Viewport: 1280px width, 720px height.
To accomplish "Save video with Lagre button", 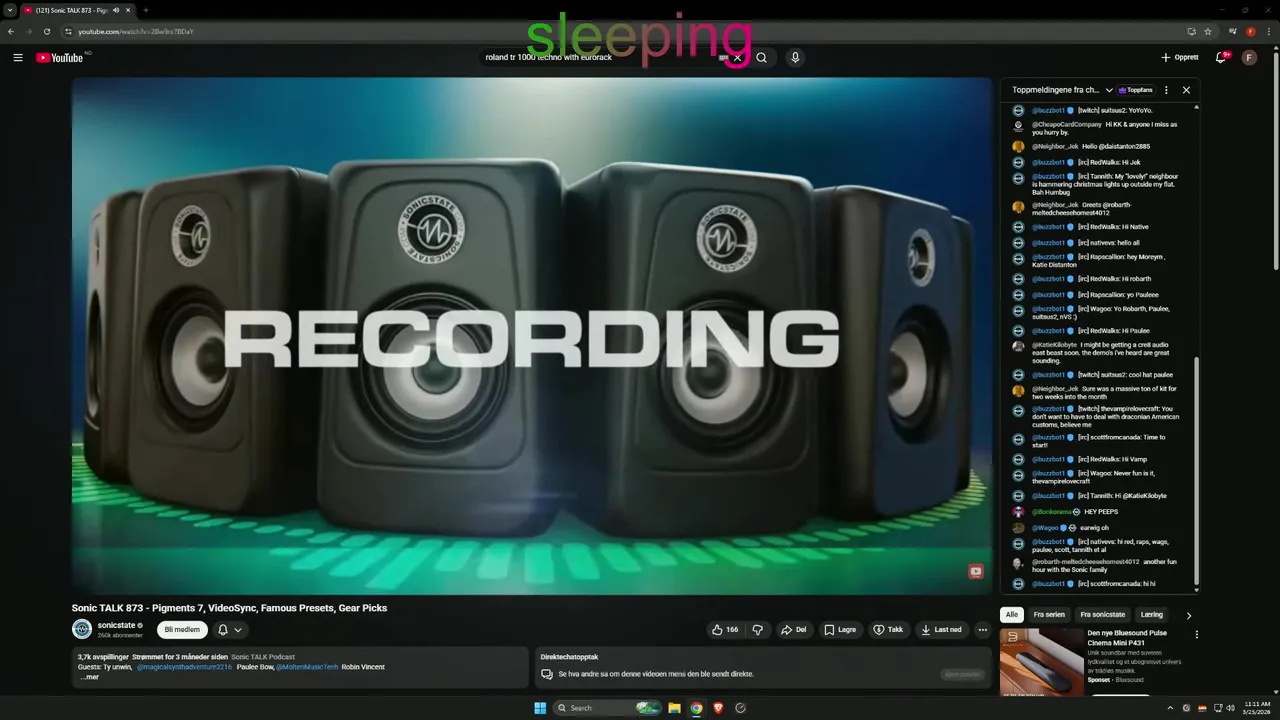I will pyautogui.click(x=840, y=630).
